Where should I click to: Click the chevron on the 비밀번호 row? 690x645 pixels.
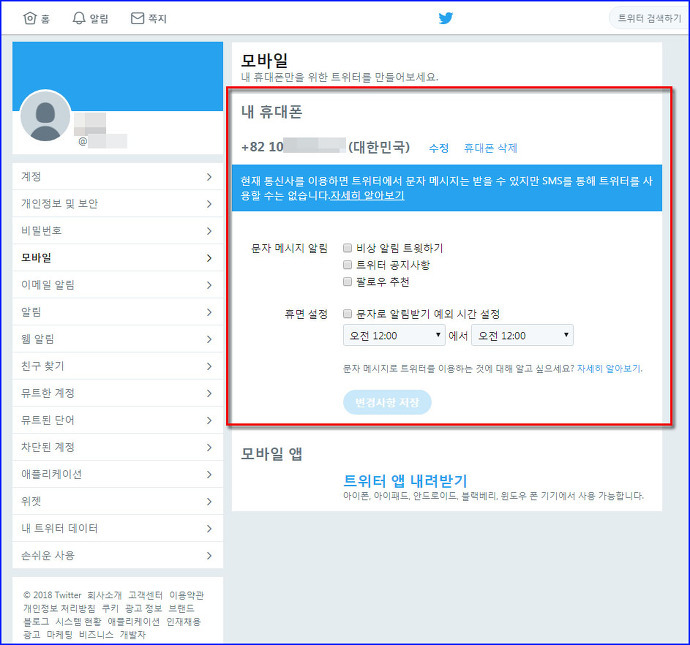click(x=209, y=231)
